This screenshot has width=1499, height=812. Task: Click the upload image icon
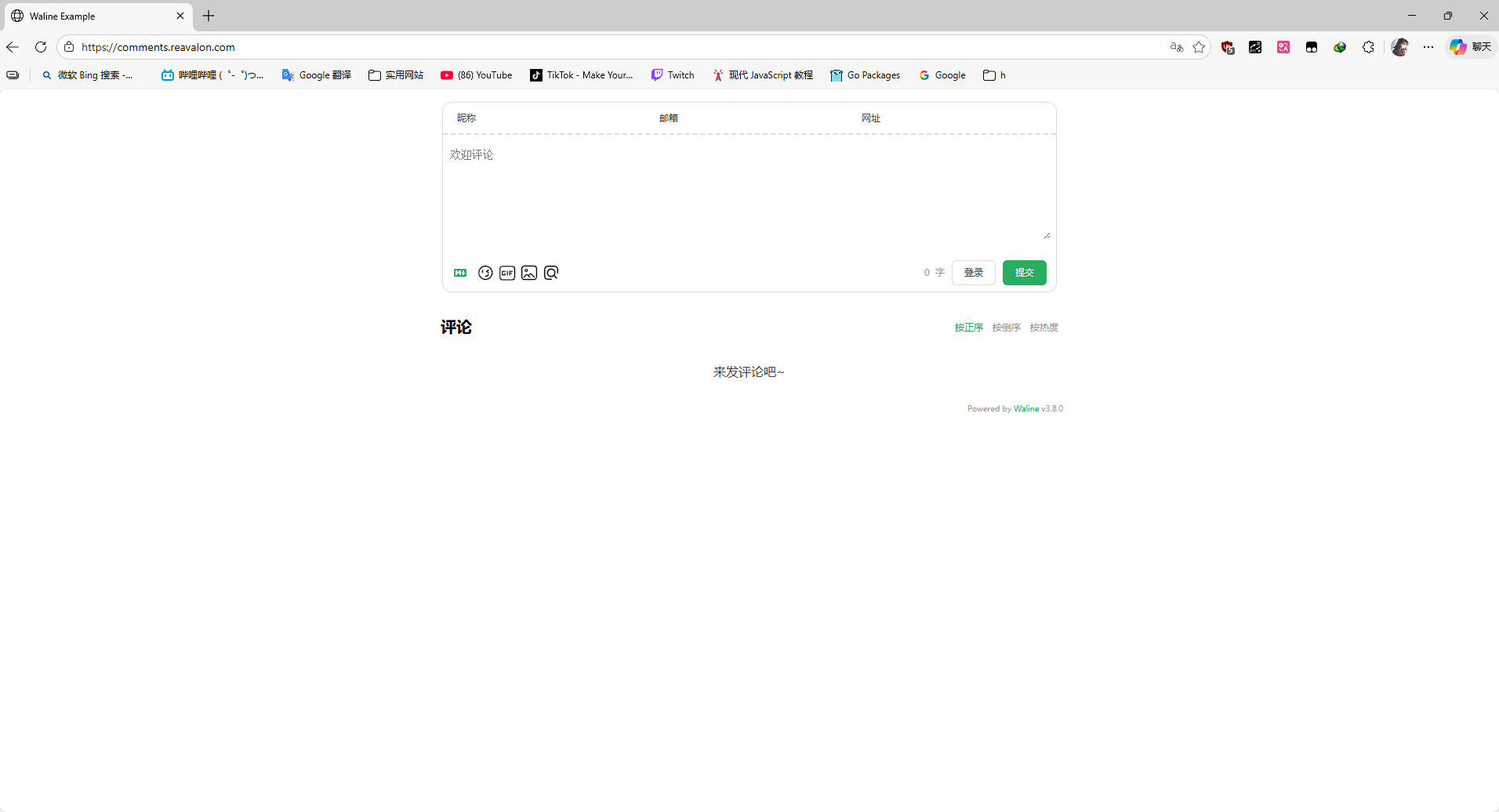[529, 273]
